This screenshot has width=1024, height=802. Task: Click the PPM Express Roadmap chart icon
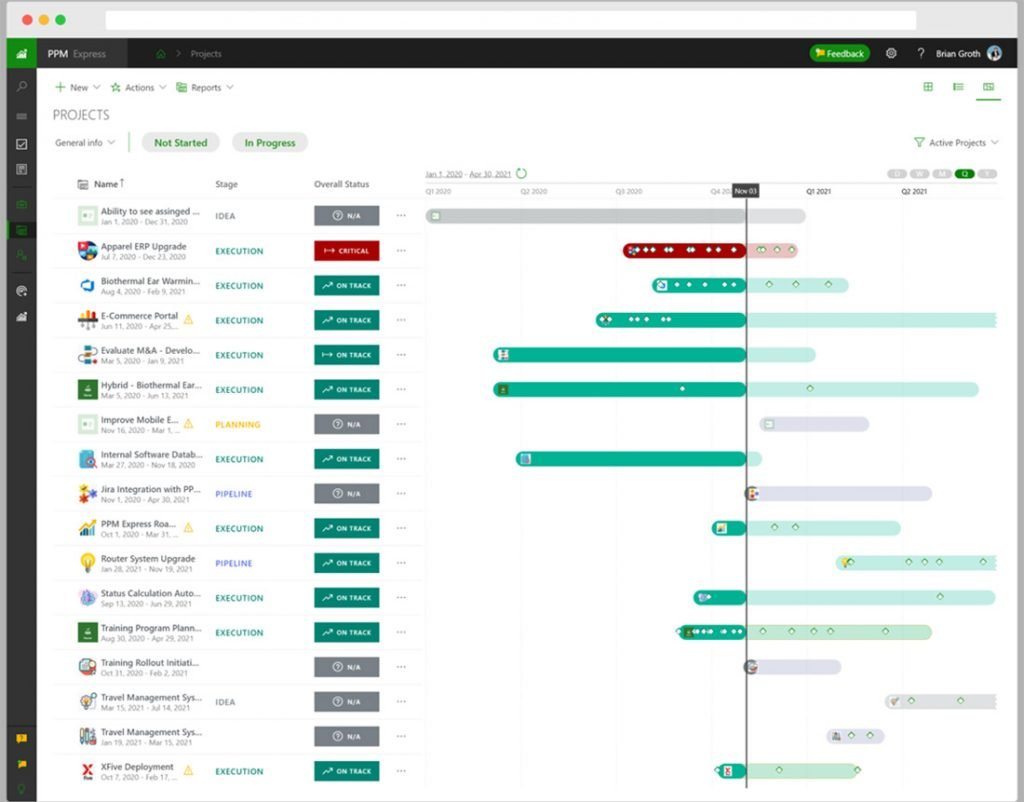pyautogui.click(x=88, y=528)
